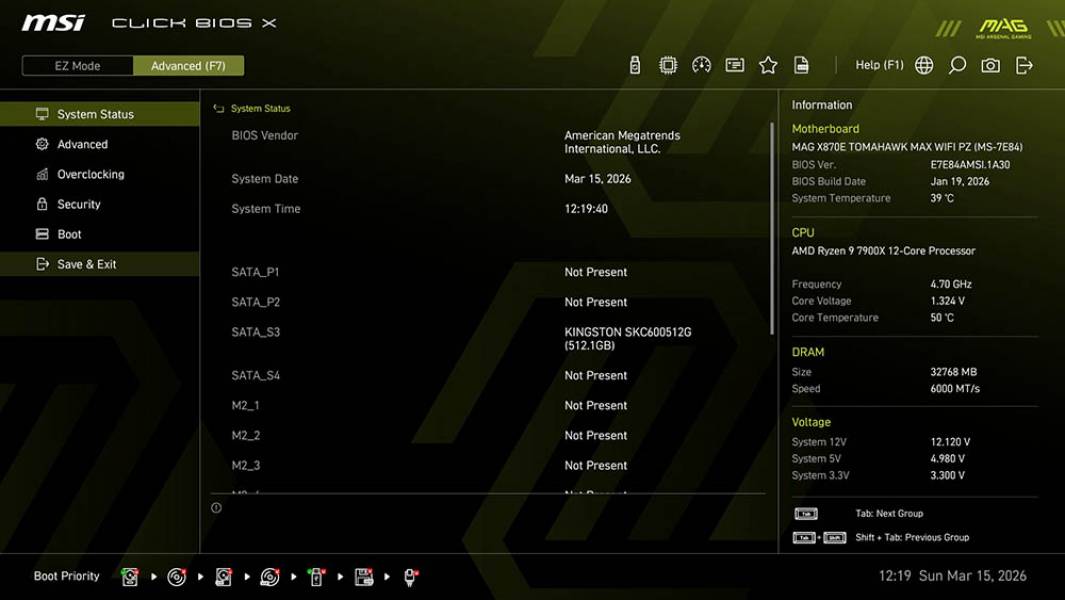Open Favorites using the star icon
The width and height of the screenshot is (1065, 600).
coord(768,64)
